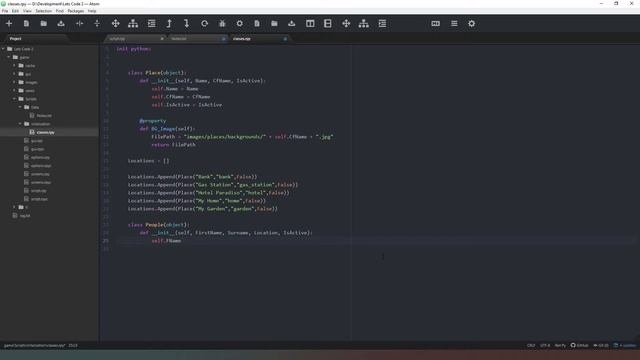Collapse the Lets Code 2 project root arrow

tap(3, 49)
